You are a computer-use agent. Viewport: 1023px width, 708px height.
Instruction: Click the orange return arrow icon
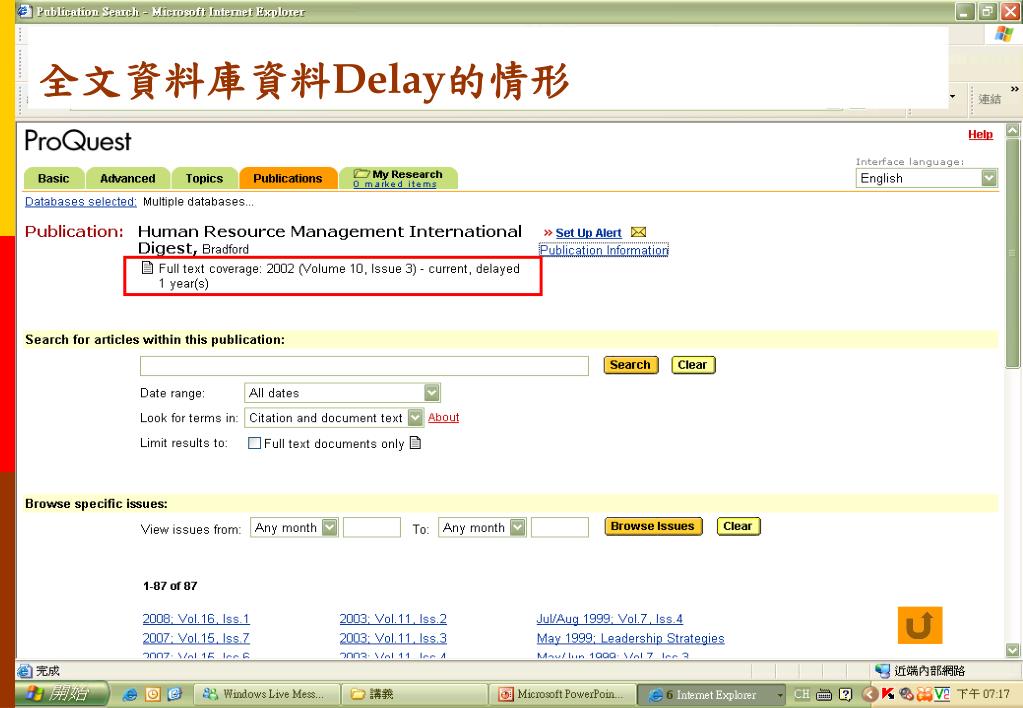point(920,625)
